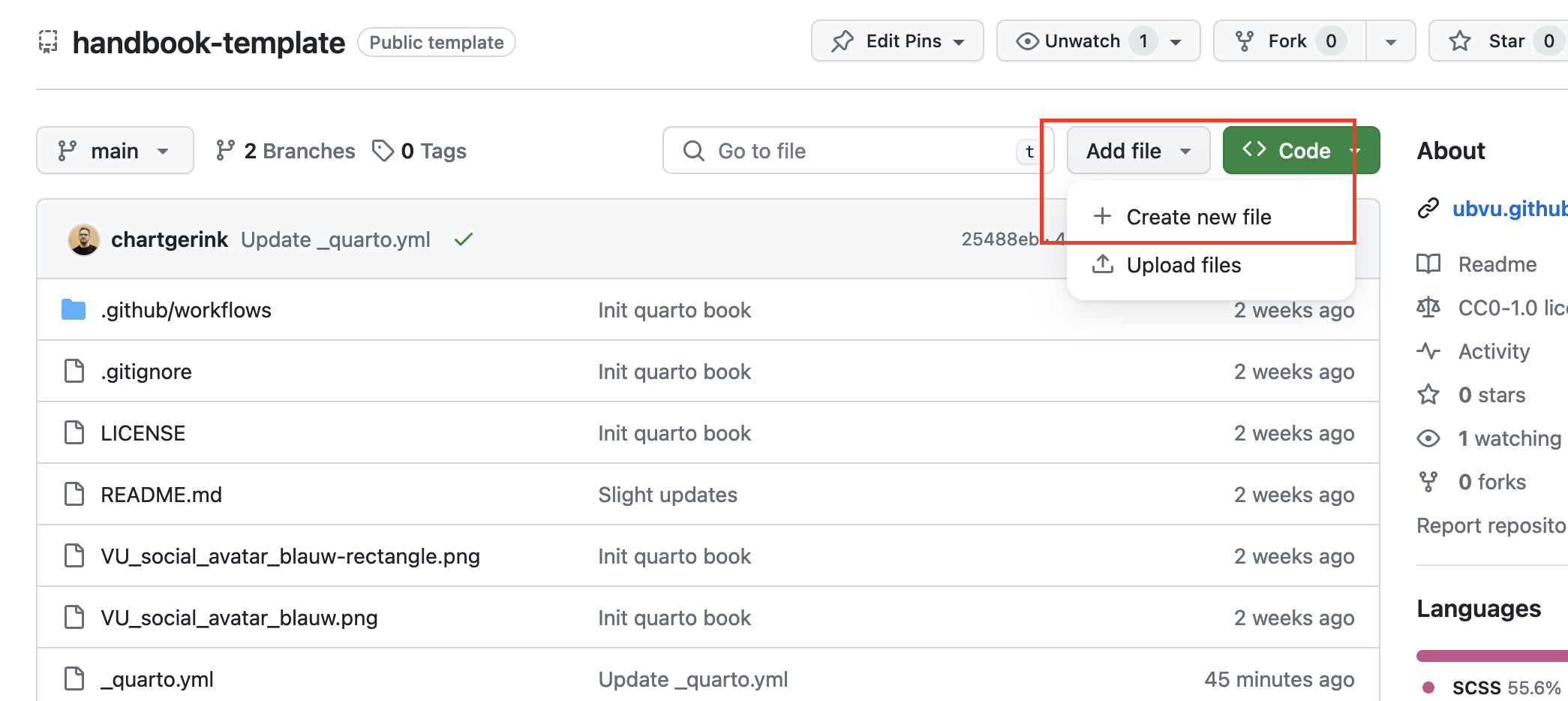The width and height of the screenshot is (1568, 701).
Task: Choose Upload files menu option
Action: point(1183,265)
